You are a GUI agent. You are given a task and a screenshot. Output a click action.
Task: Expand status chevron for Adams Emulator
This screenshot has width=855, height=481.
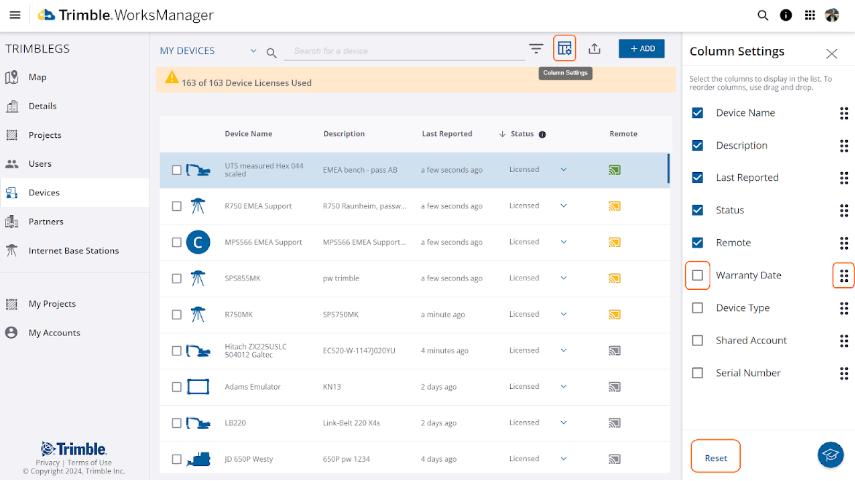[x=563, y=387]
